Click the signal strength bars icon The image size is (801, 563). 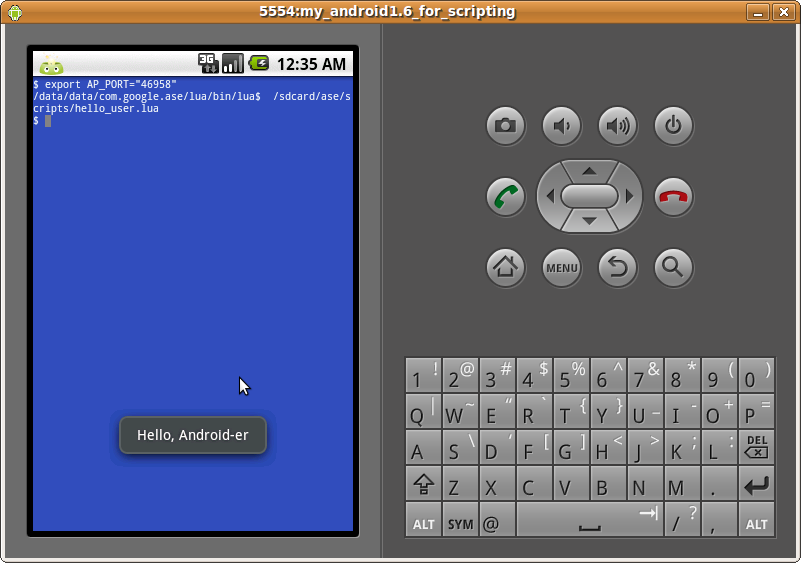(x=233, y=64)
